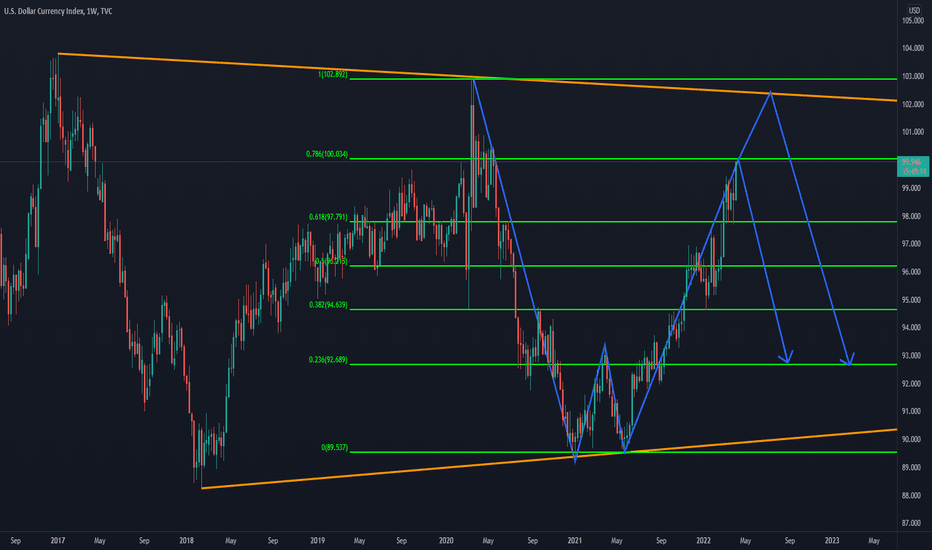Screen dimensions: 932x550
Task: Click the 1(102.892) Fibonacci level label
Action: click(333, 75)
